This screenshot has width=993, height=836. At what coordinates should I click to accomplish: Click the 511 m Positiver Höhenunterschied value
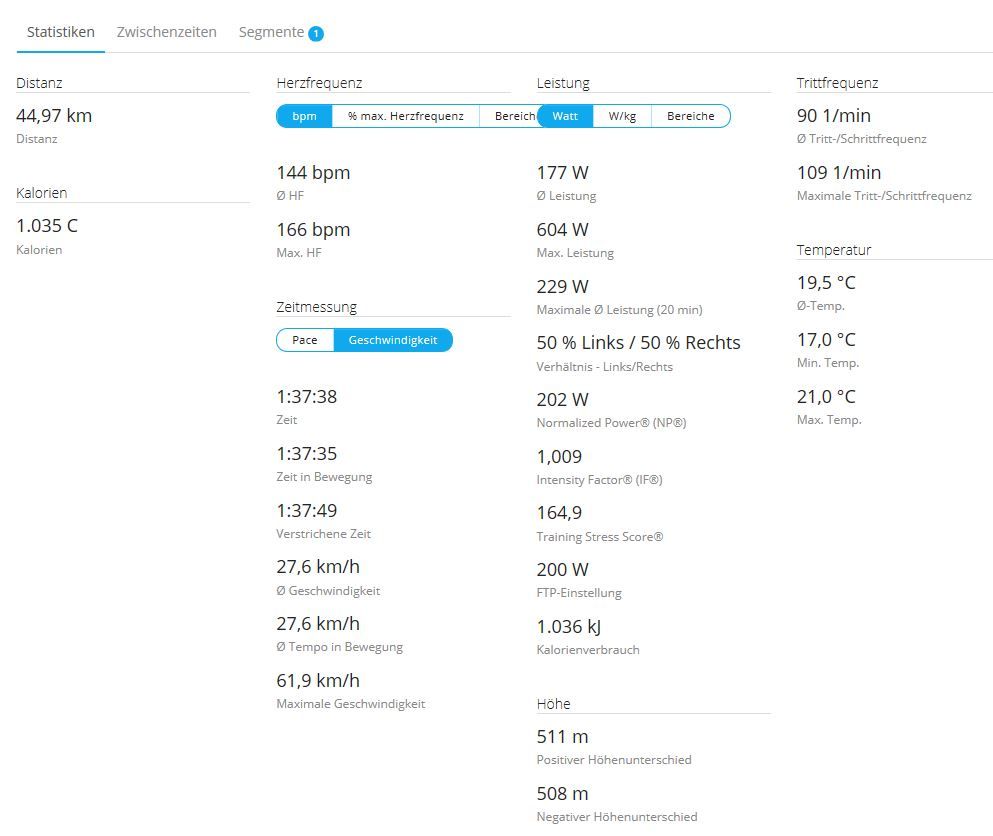coord(562,736)
